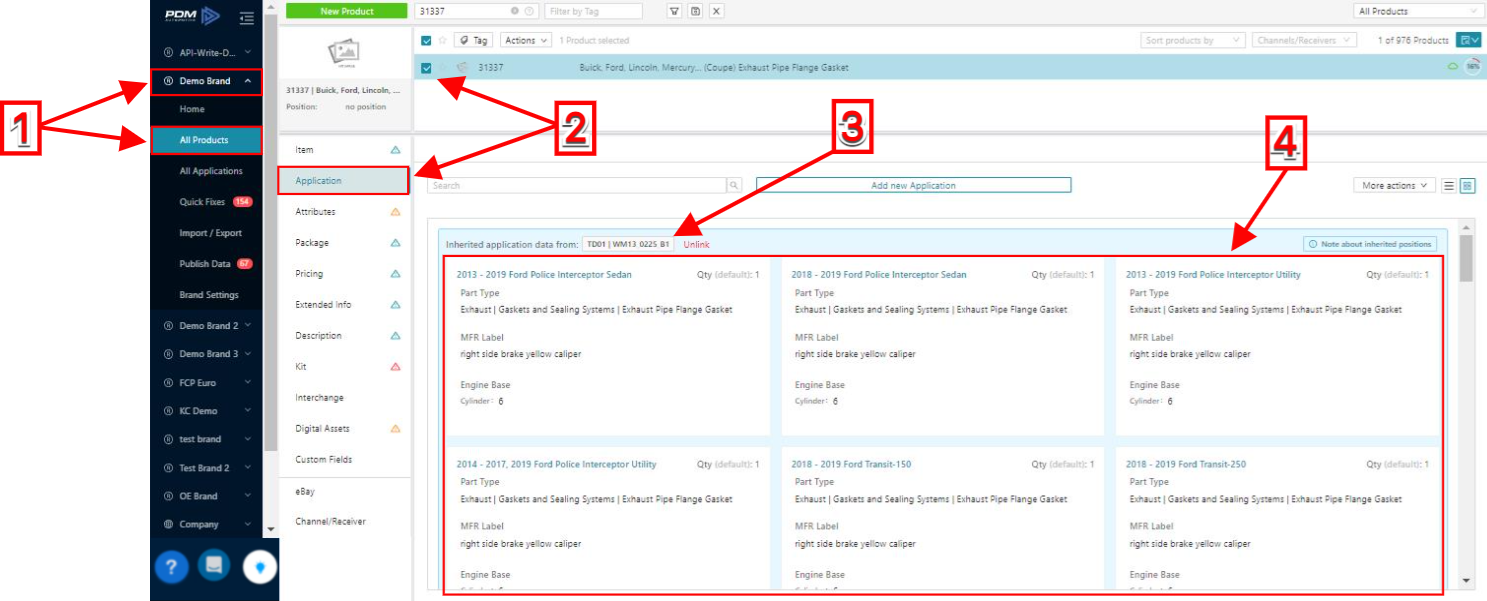Open the 16% completeness circle
The image size is (1487, 601).
(1472, 67)
